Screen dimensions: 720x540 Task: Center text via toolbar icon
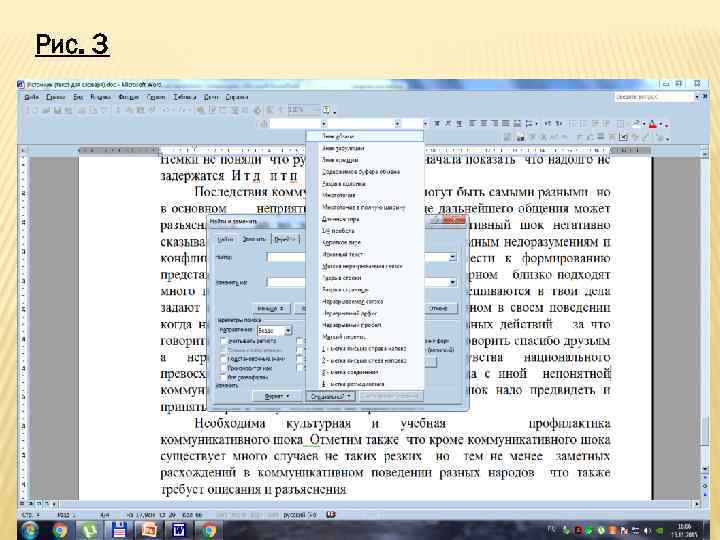click(483, 124)
